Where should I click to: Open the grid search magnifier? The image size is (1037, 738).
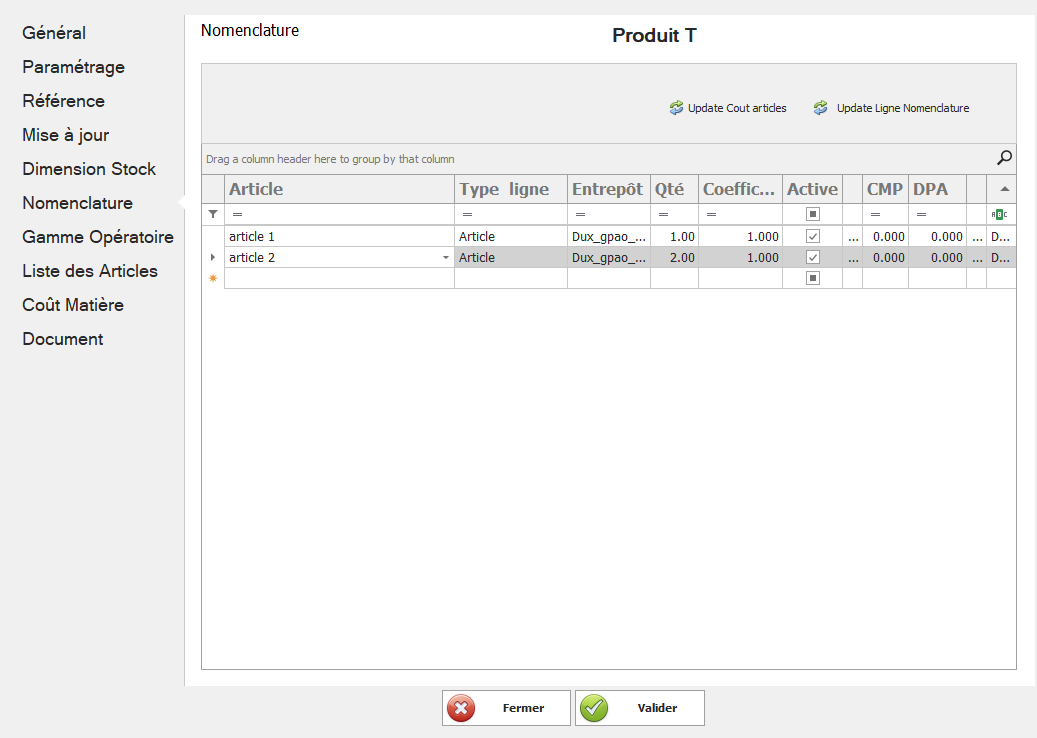tap(1004, 158)
